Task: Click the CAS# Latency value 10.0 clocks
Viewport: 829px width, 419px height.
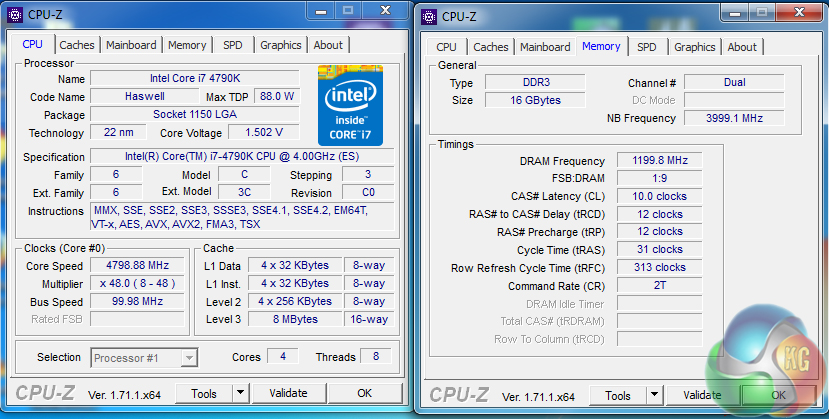Action: [x=660, y=196]
